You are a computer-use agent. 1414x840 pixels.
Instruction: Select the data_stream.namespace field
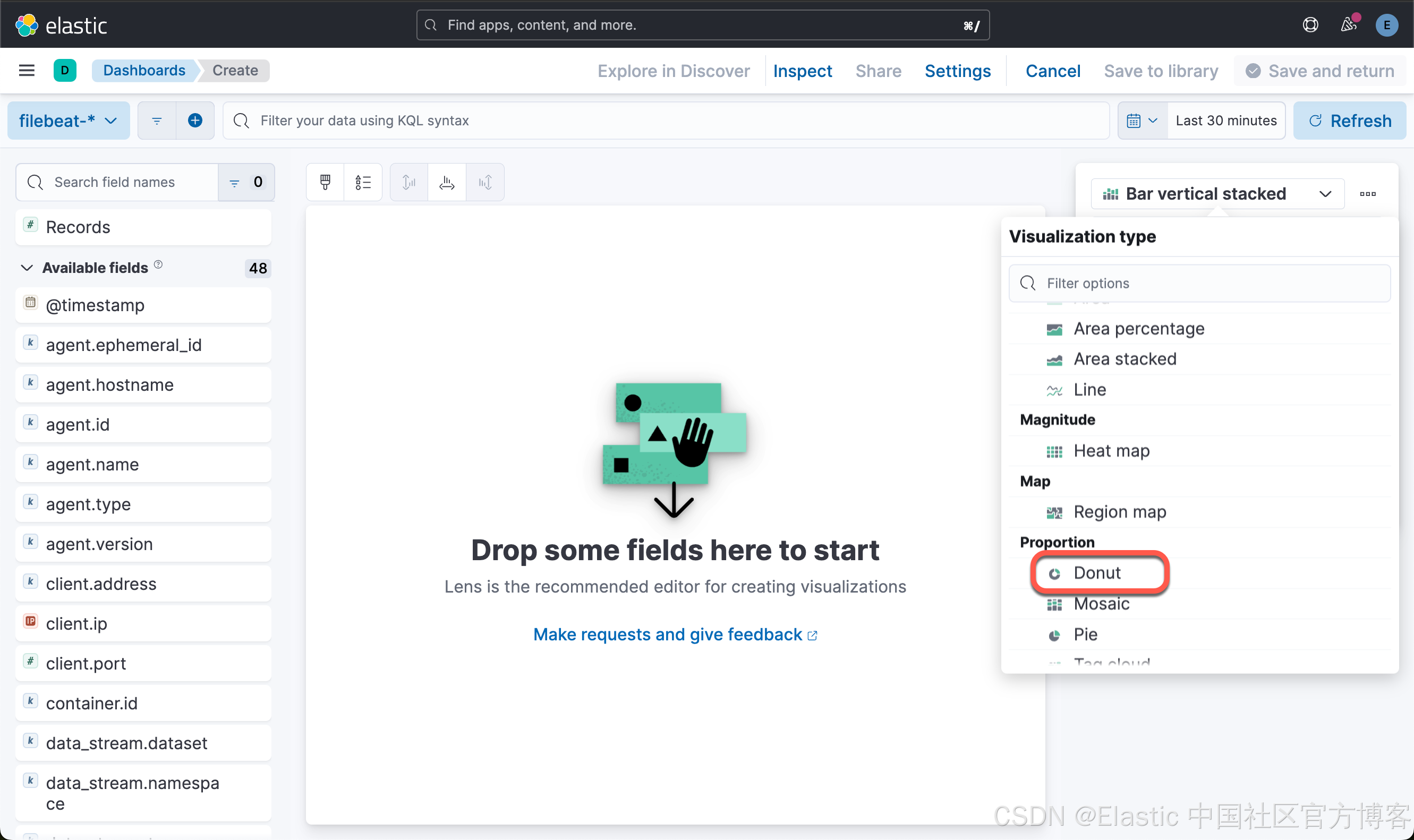point(143,793)
